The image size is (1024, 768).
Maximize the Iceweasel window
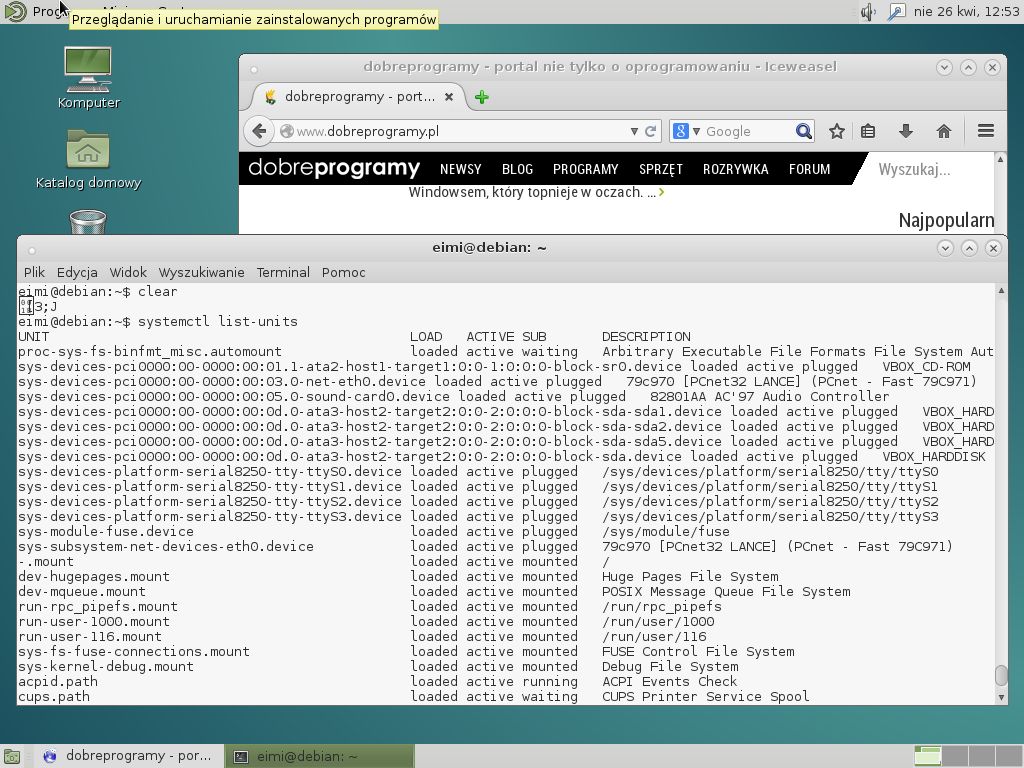968,67
